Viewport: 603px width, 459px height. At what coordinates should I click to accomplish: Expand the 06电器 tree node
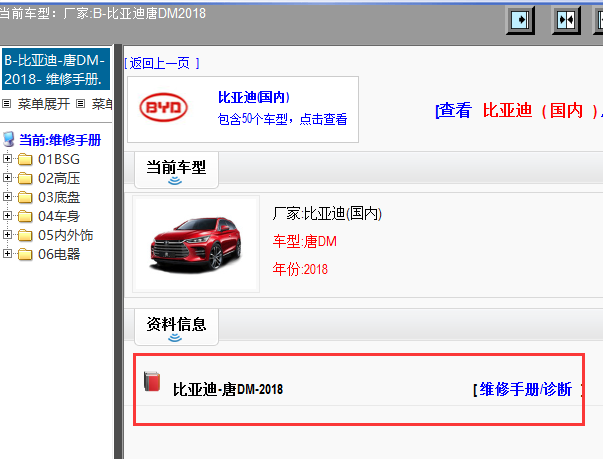coord(7,253)
